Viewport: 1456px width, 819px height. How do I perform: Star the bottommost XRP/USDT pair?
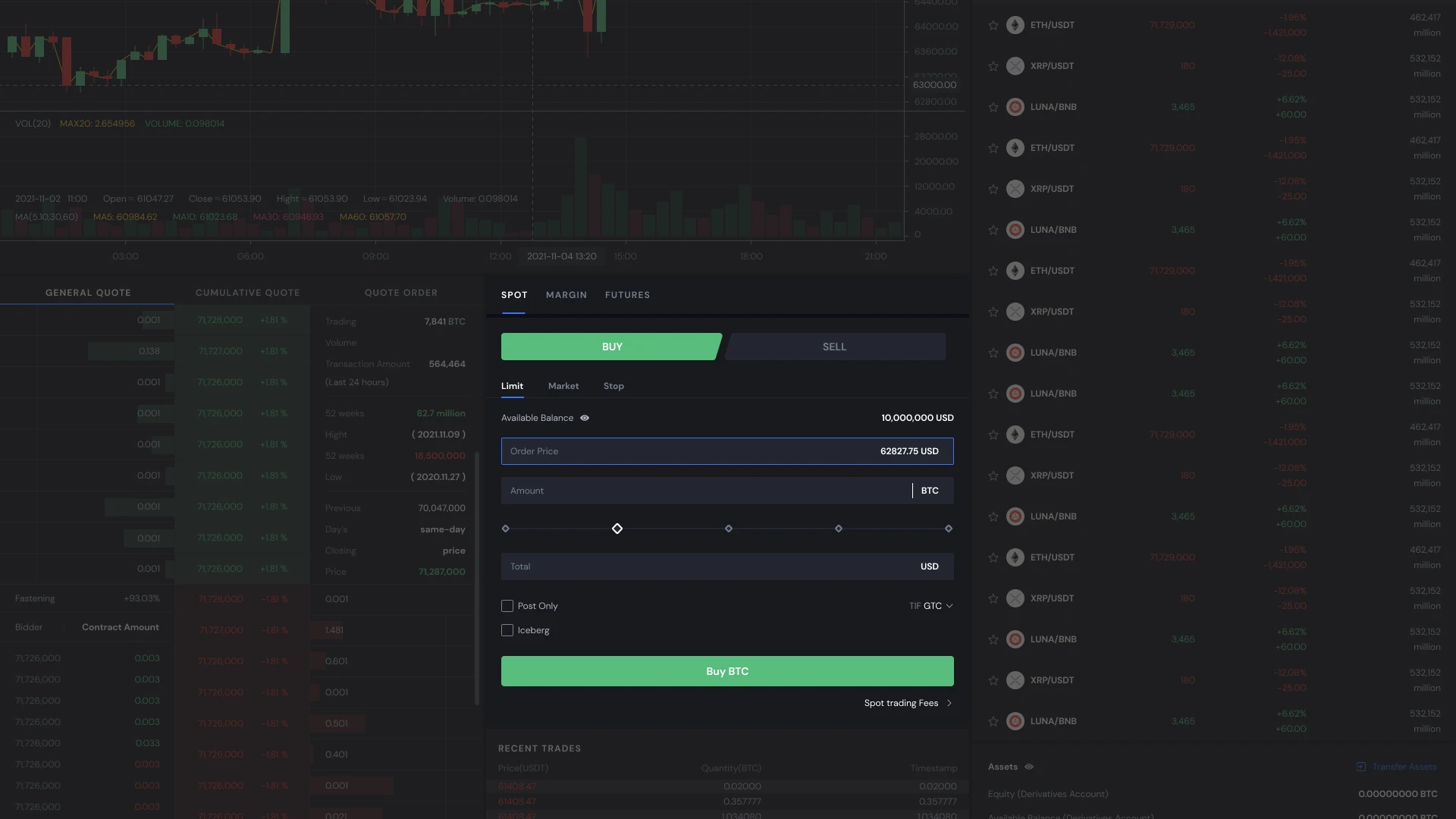click(x=993, y=680)
